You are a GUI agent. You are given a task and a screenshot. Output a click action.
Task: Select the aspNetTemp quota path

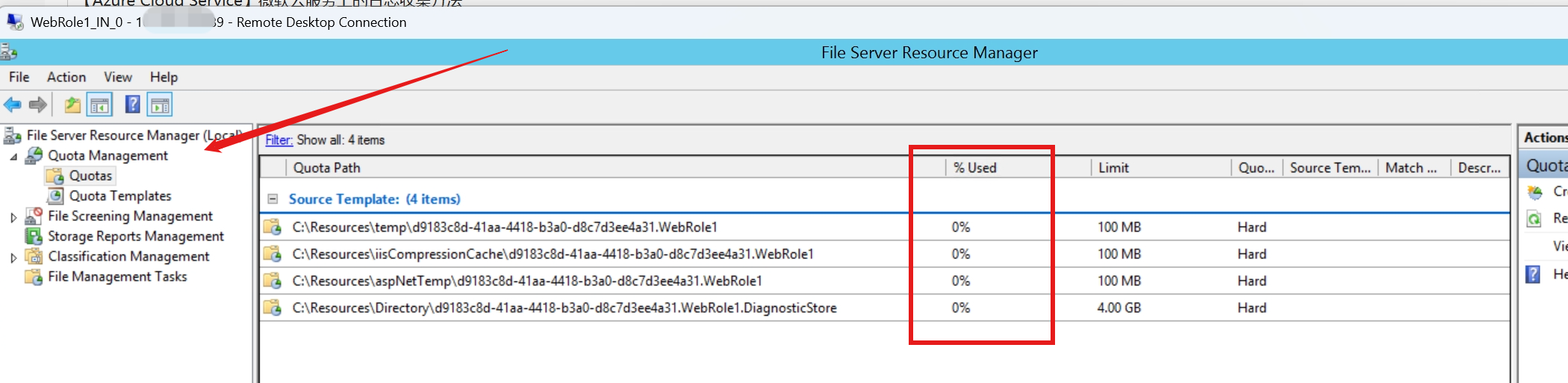[x=527, y=281]
